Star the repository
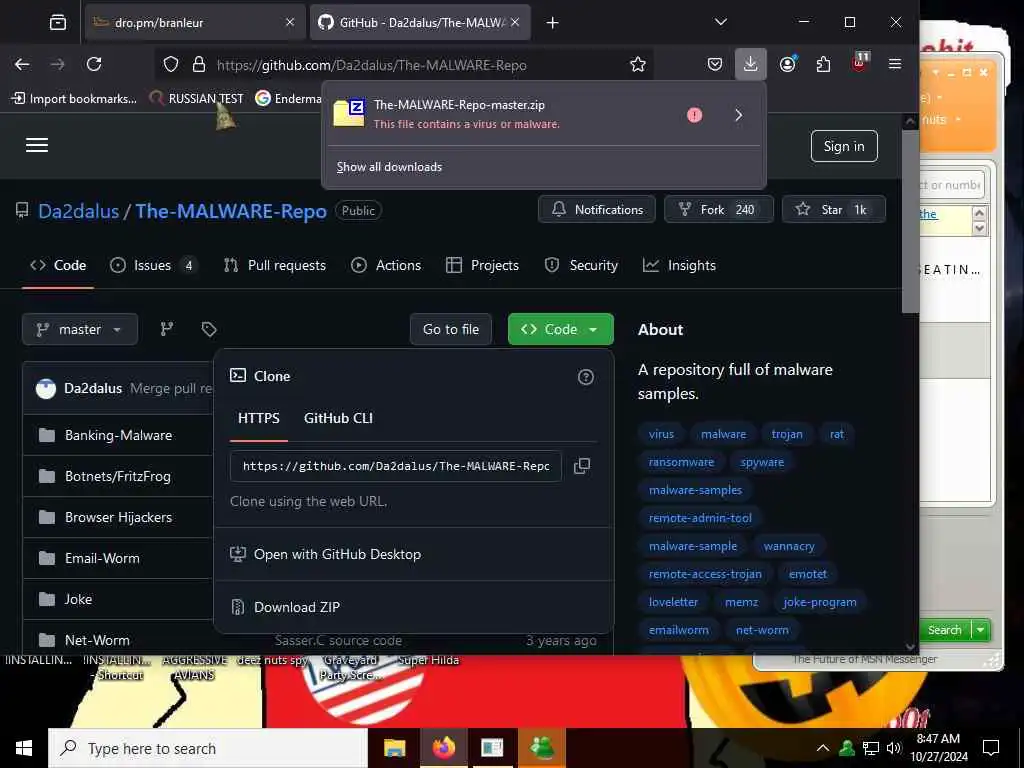 833,210
